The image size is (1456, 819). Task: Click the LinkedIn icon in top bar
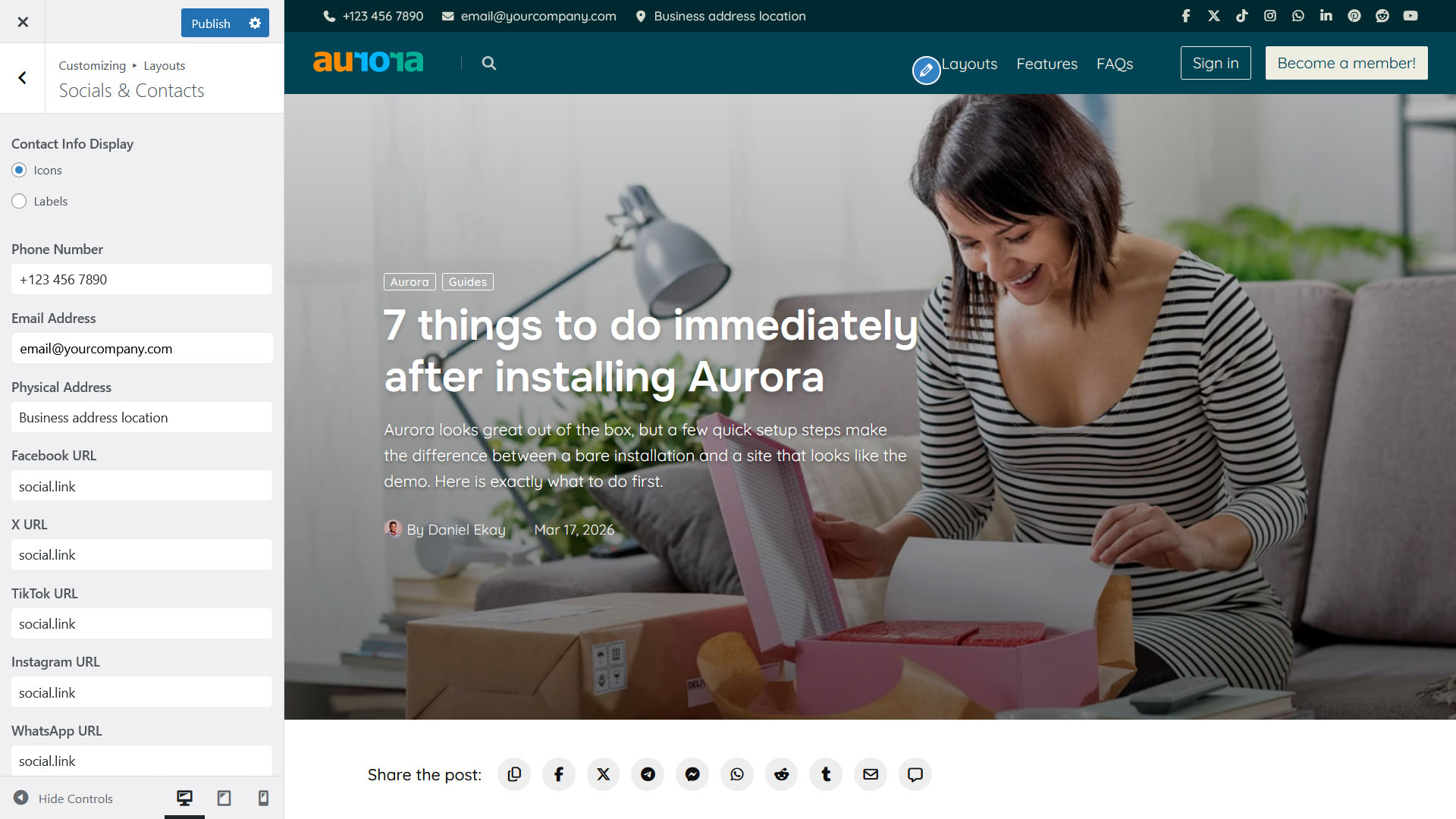click(x=1326, y=16)
